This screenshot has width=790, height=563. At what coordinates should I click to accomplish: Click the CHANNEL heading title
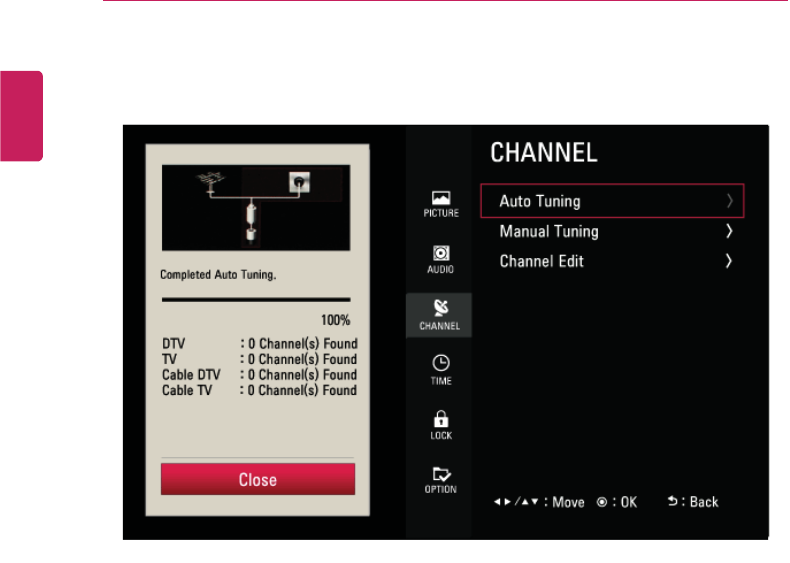pyautogui.click(x=544, y=153)
